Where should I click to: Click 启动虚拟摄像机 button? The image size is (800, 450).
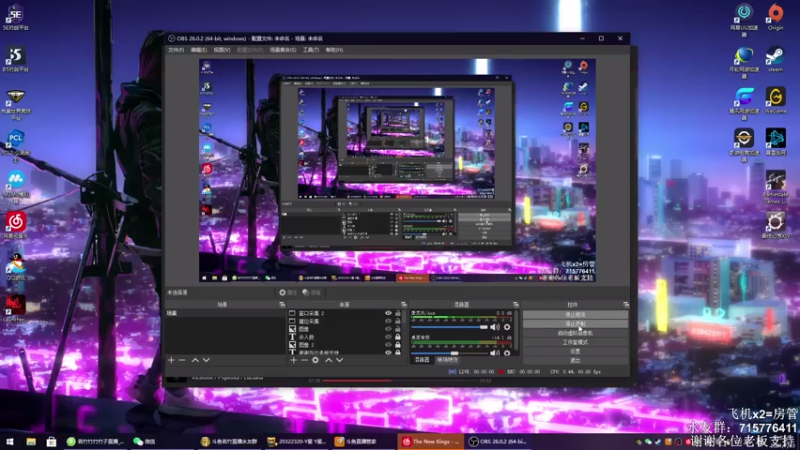[576, 333]
